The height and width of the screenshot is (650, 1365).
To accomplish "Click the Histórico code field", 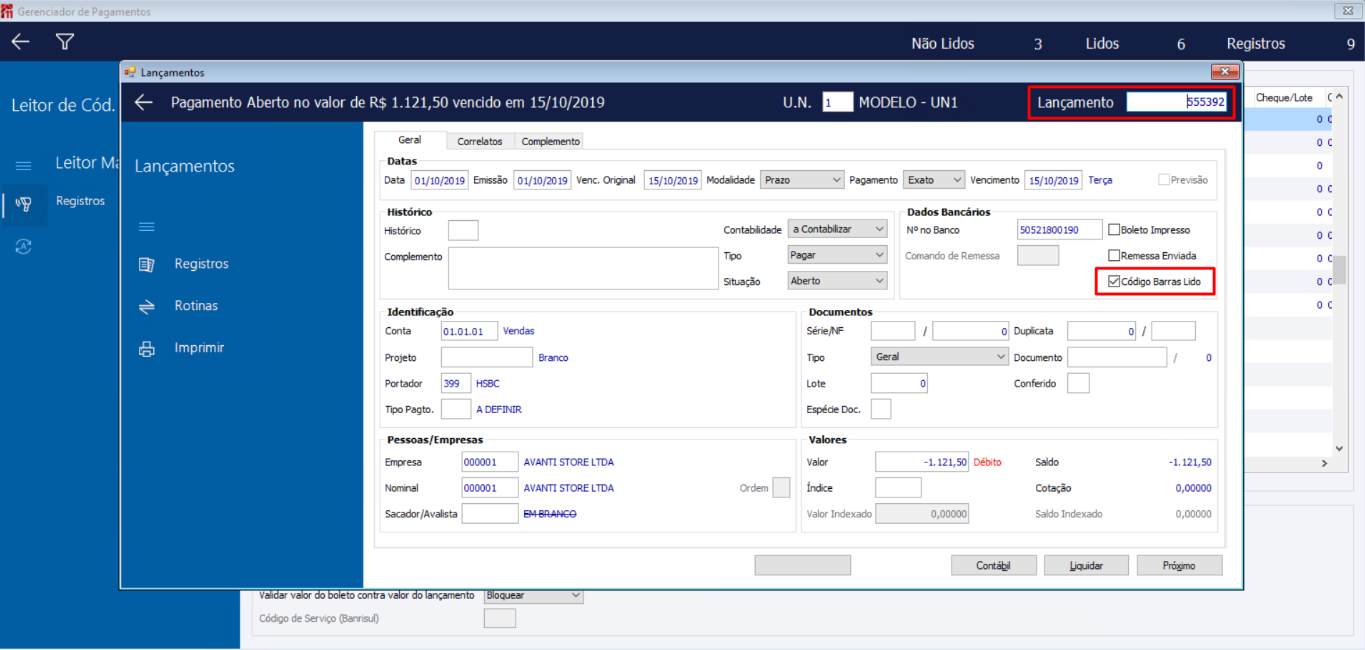I will click(x=463, y=230).
